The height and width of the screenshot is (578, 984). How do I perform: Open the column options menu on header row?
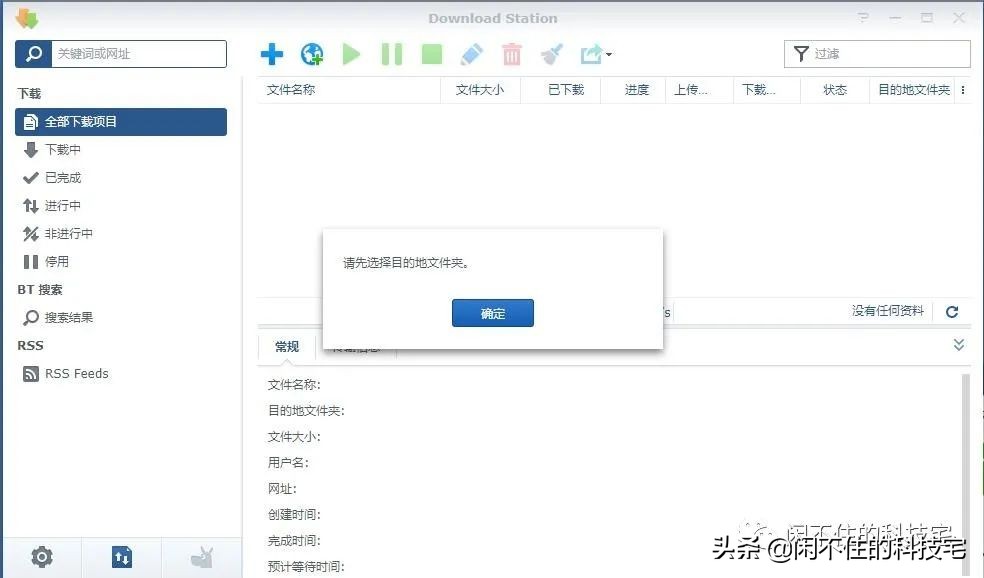pos(963,89)
